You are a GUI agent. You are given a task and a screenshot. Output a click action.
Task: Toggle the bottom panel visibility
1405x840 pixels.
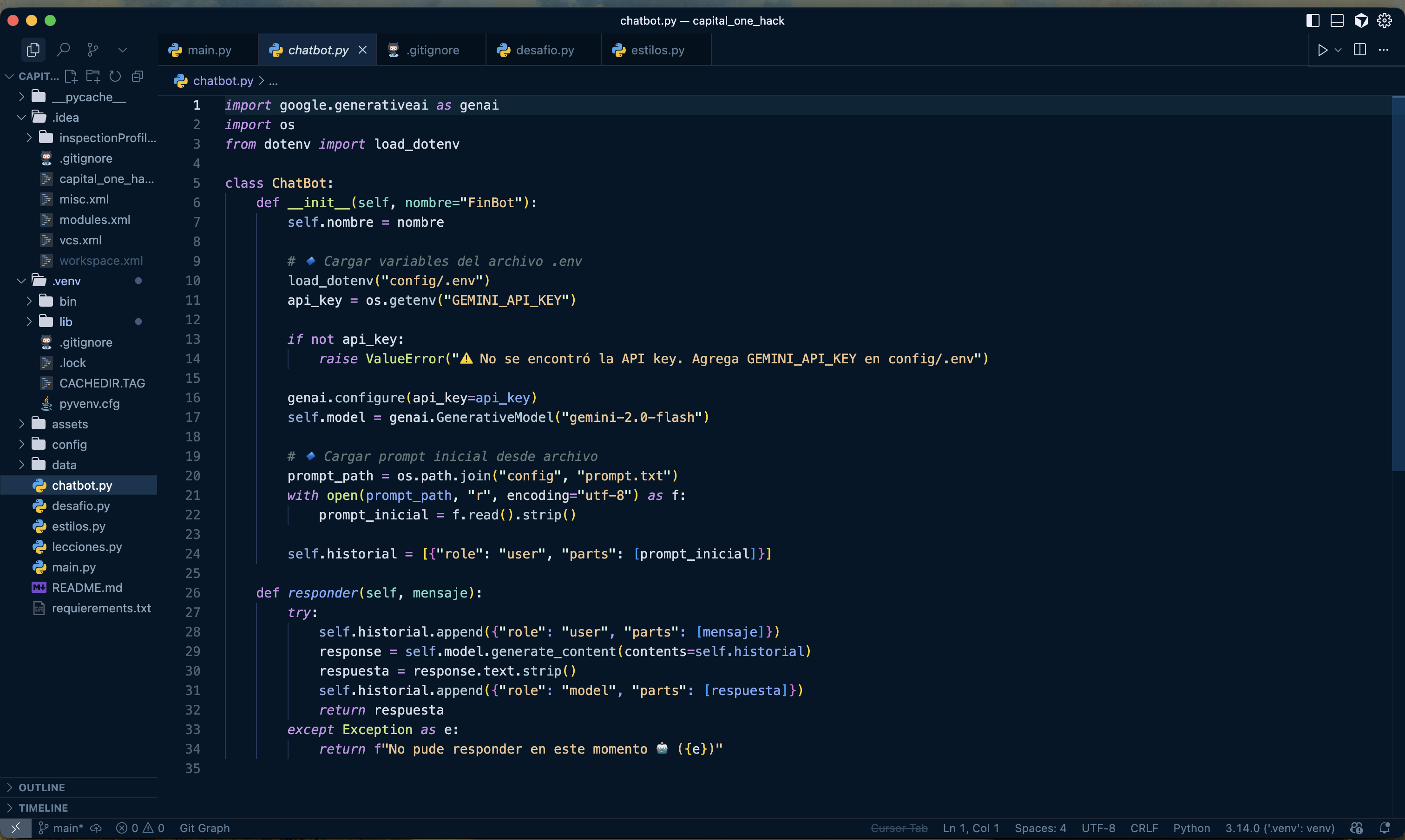point(1337,20)
